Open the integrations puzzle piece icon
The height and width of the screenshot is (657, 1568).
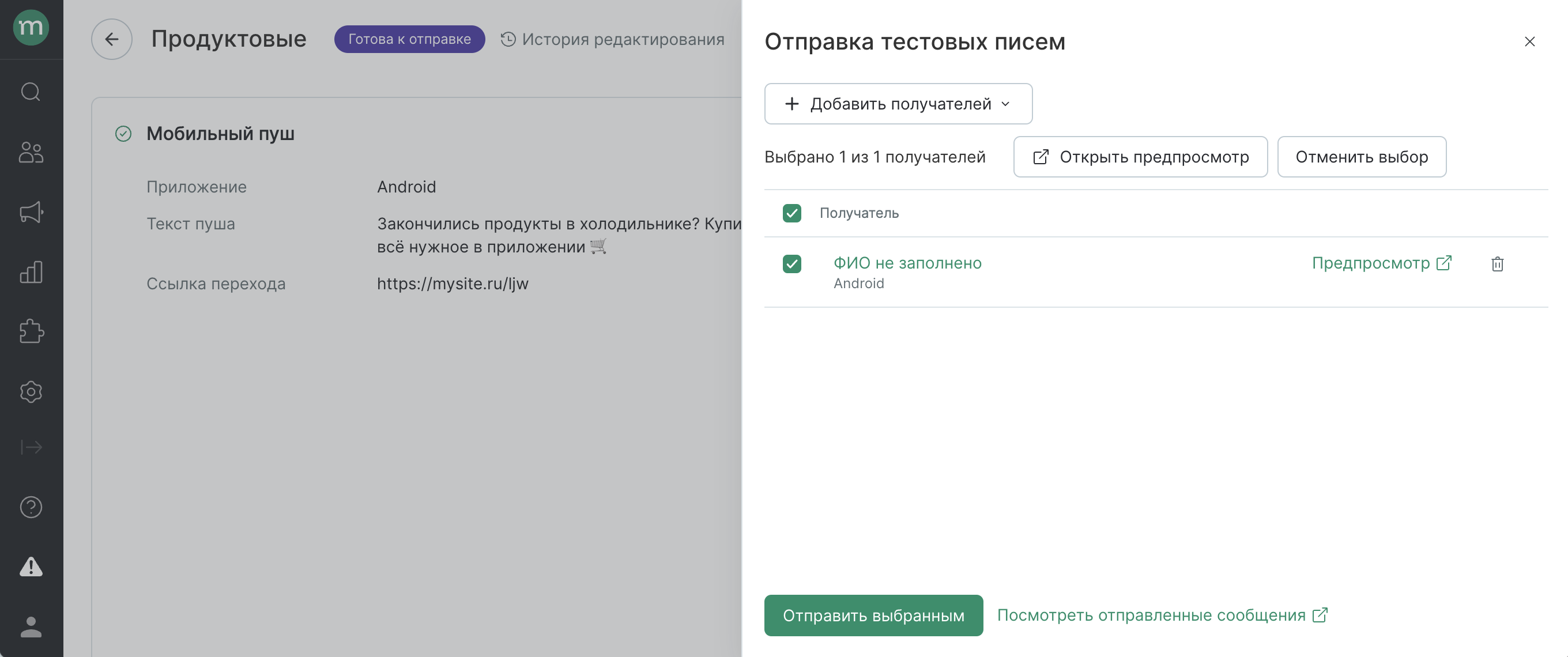coord(31,331)
